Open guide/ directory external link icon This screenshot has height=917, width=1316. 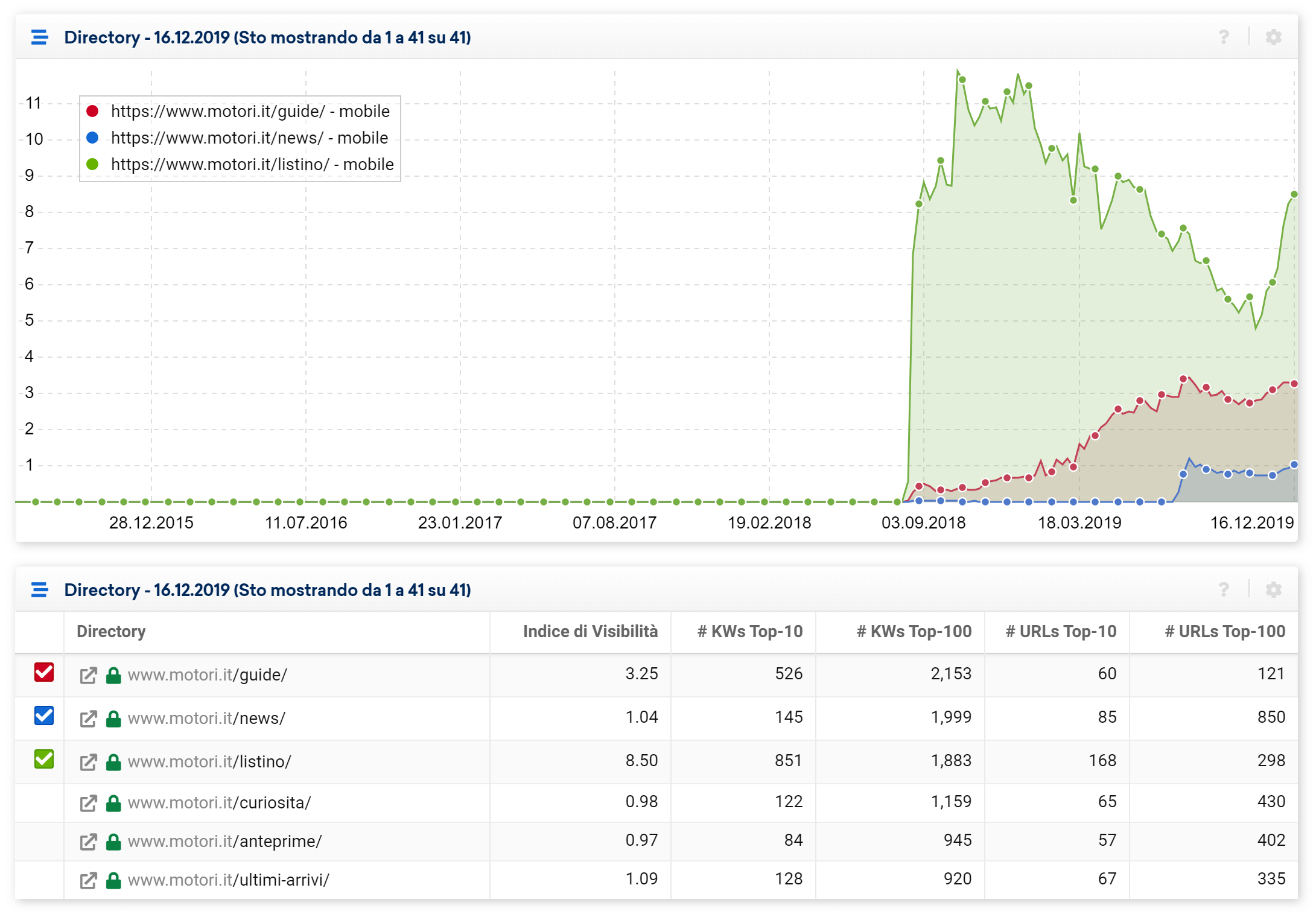[88, 675]
